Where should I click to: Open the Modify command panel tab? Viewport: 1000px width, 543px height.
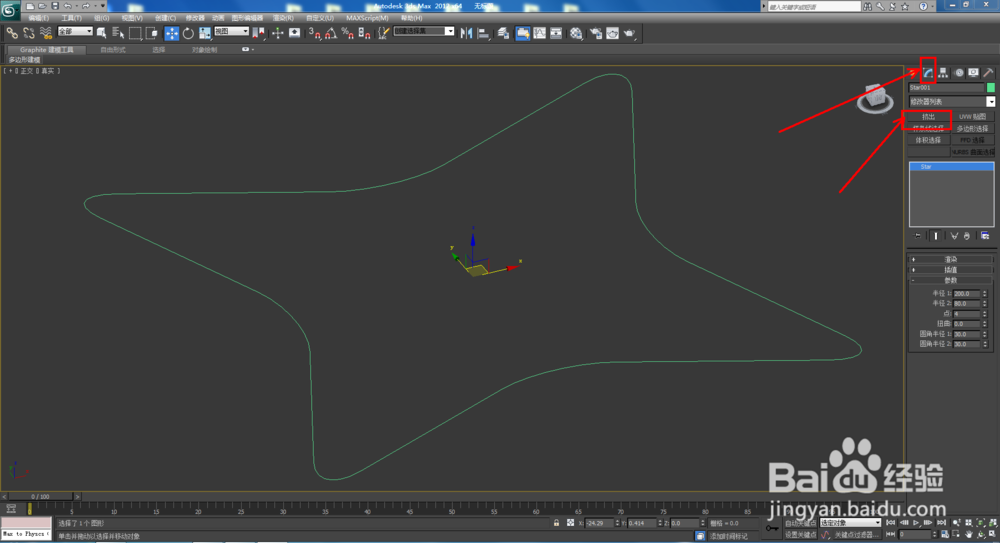coord(928,73)
